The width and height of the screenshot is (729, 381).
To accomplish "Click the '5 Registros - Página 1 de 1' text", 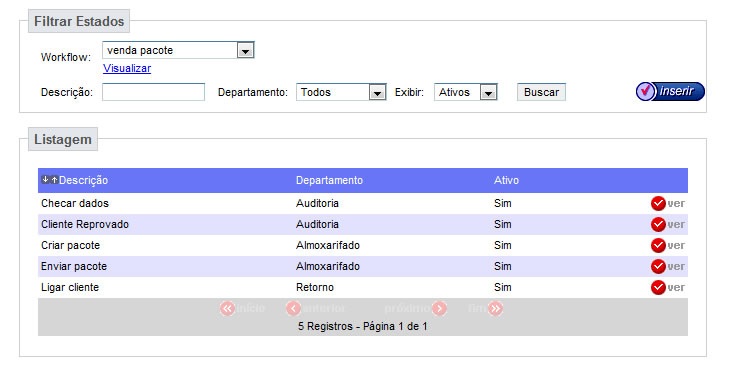I will pyautogui.click(x=363, y=327).
